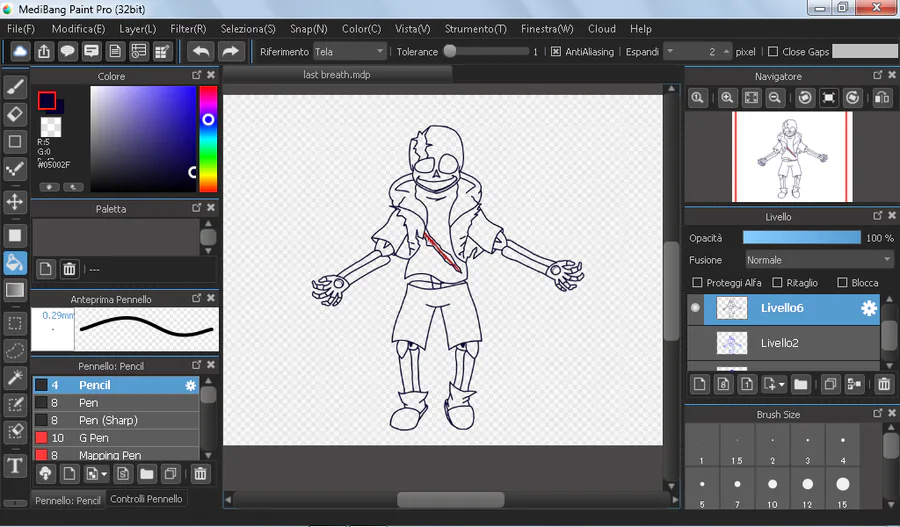Select the Move tool

pos(15,202)
